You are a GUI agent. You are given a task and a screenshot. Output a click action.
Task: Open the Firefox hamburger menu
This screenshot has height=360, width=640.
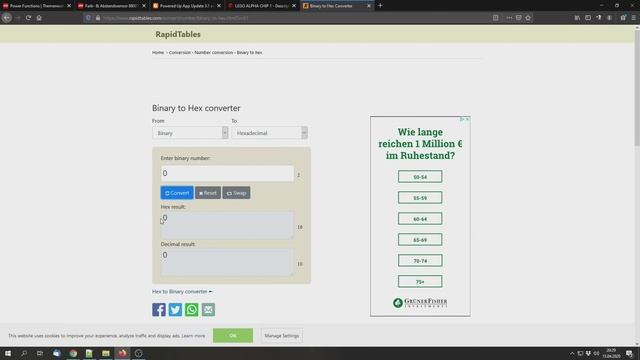point(633,18)
